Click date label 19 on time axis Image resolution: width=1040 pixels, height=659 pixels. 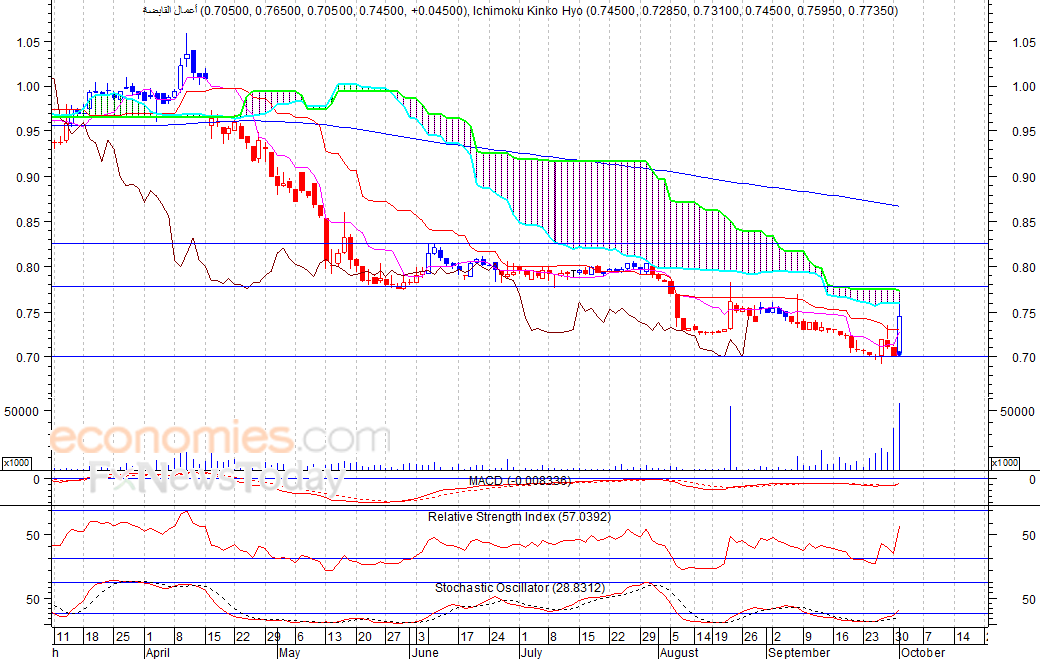721,636
